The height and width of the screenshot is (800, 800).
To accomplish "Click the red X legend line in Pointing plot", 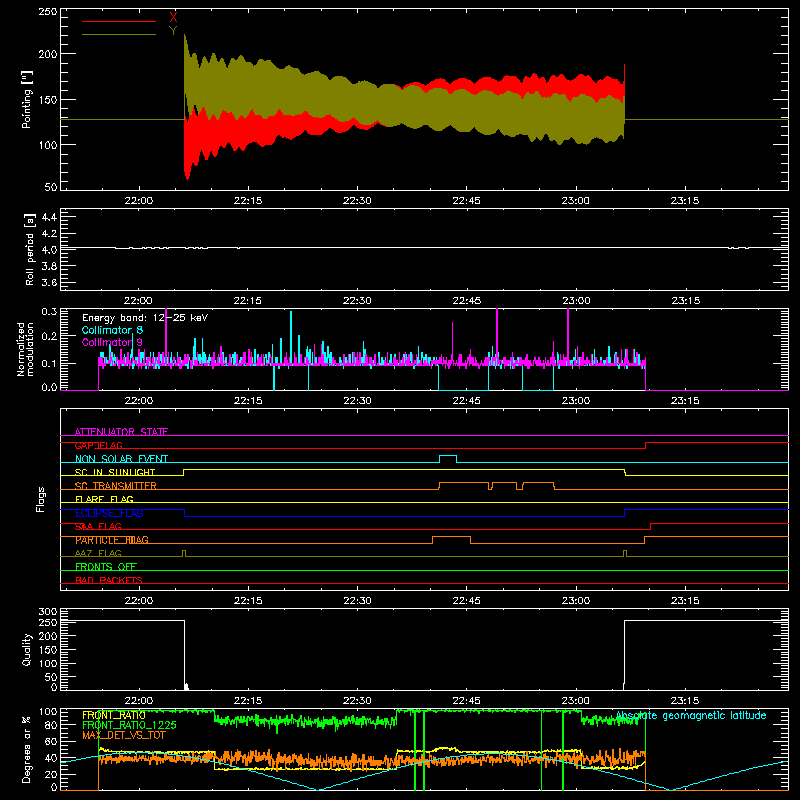I will click(x=119, y=21).
